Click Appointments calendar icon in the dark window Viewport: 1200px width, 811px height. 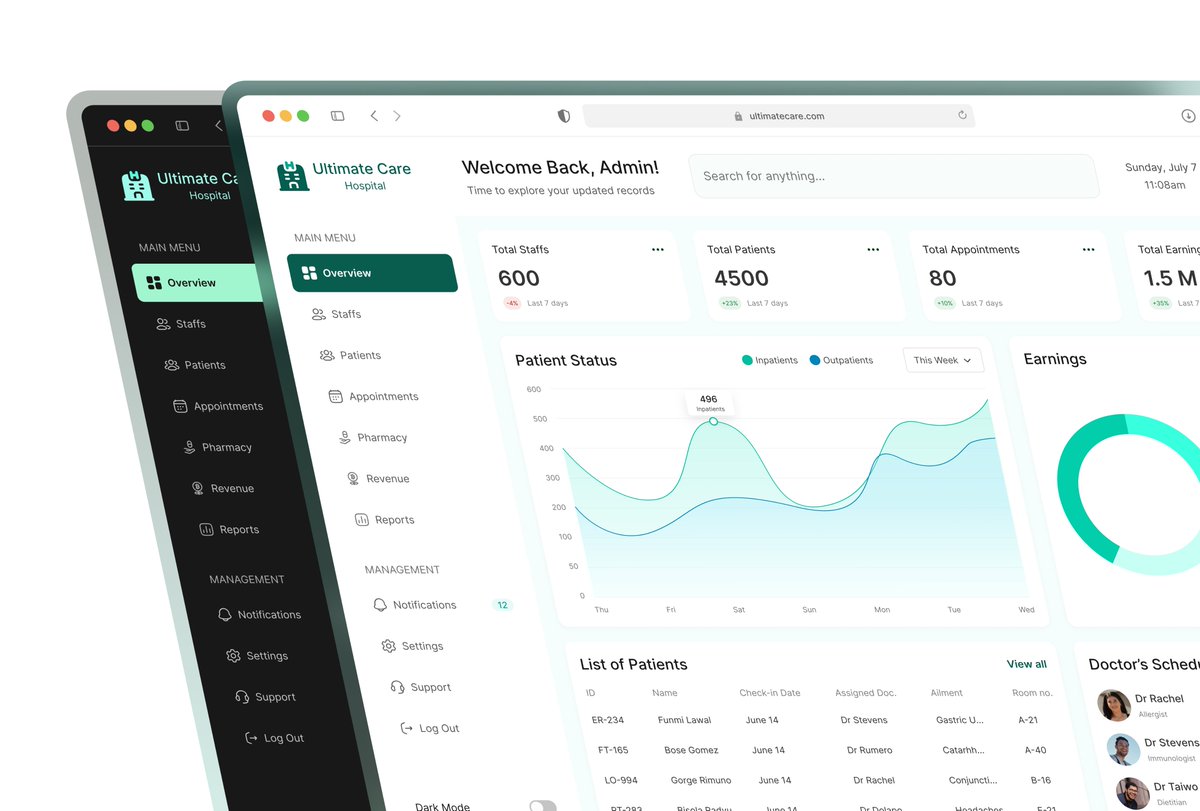pos(180,406)
